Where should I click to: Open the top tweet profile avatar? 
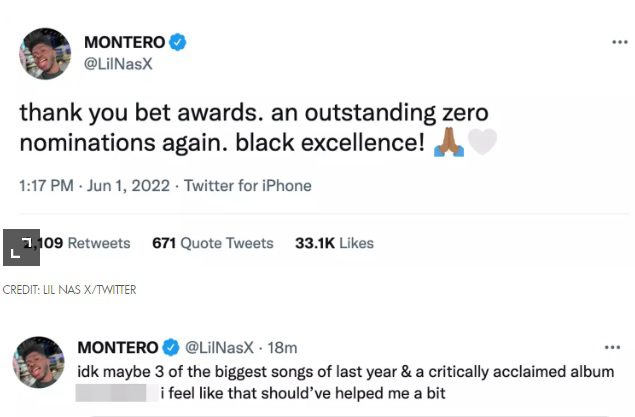45,54
